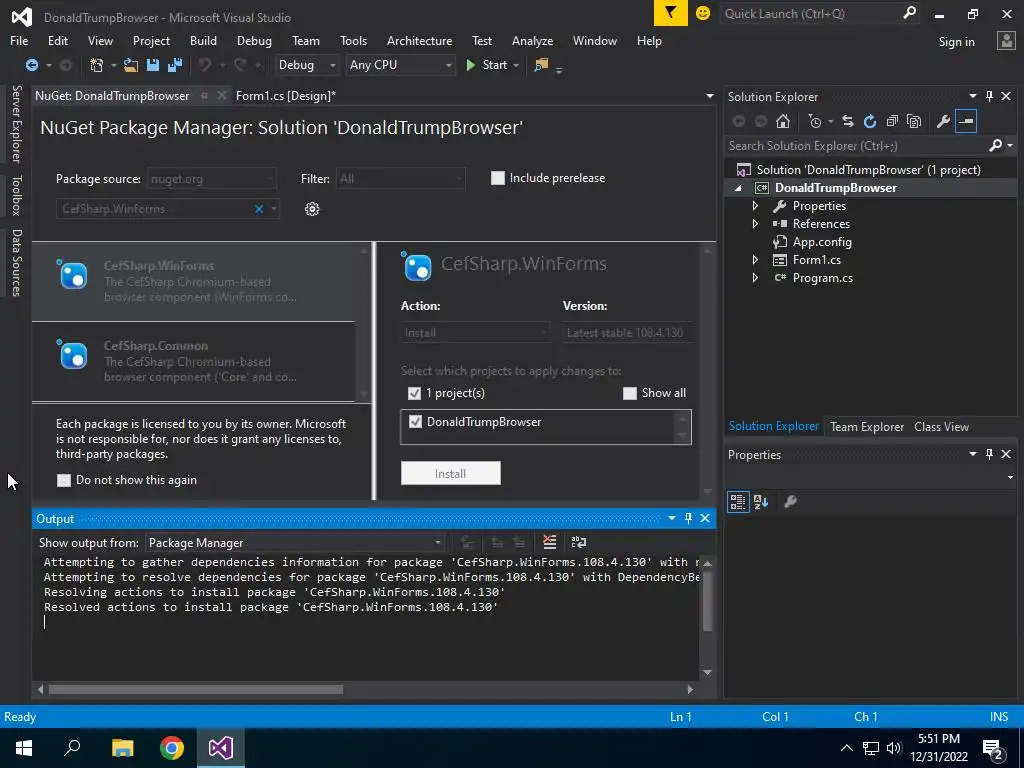Screen dimensions: 1024x768
Task: Enable the Include prerelease checkbox
Action: pos(498,178)
